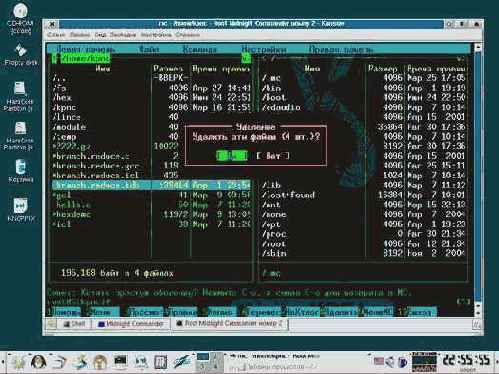Open the Файл menu in MC
Image resolution: width=499 pixels, height=374 pixels.
click(x=149, y=49)
